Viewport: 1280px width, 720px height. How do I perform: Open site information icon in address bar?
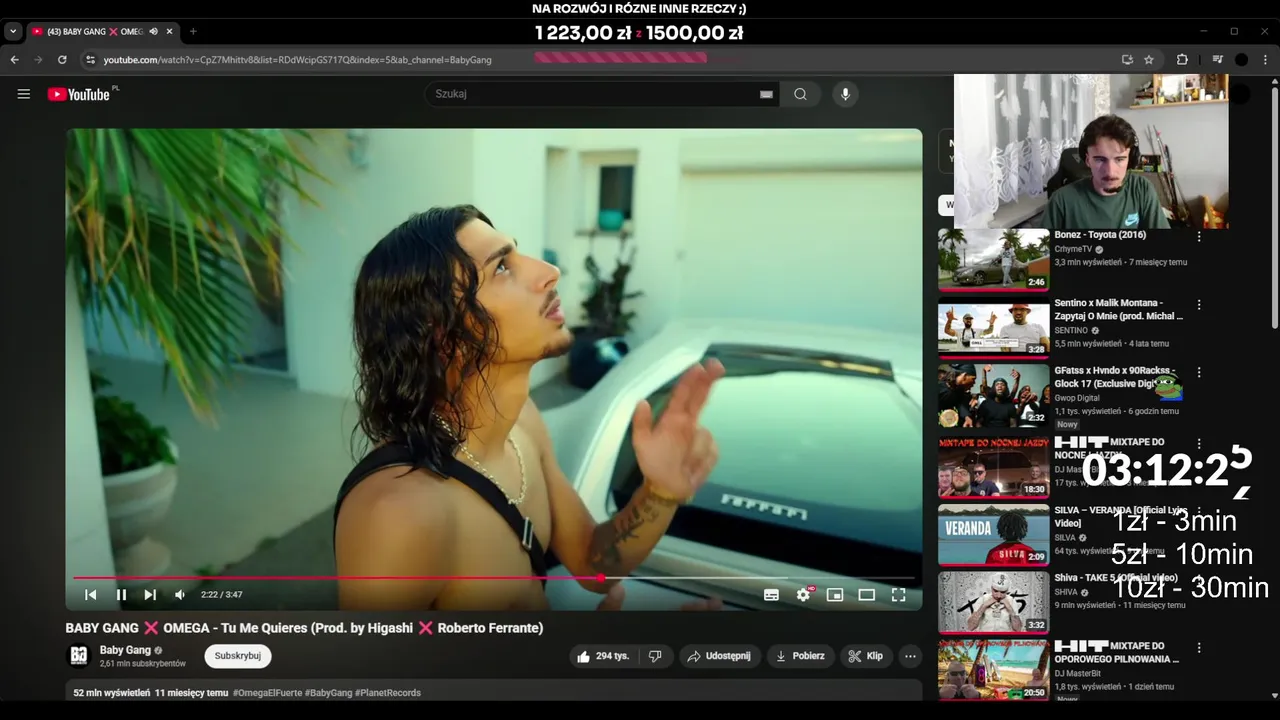pyautogui.click(x=90, y=60)
